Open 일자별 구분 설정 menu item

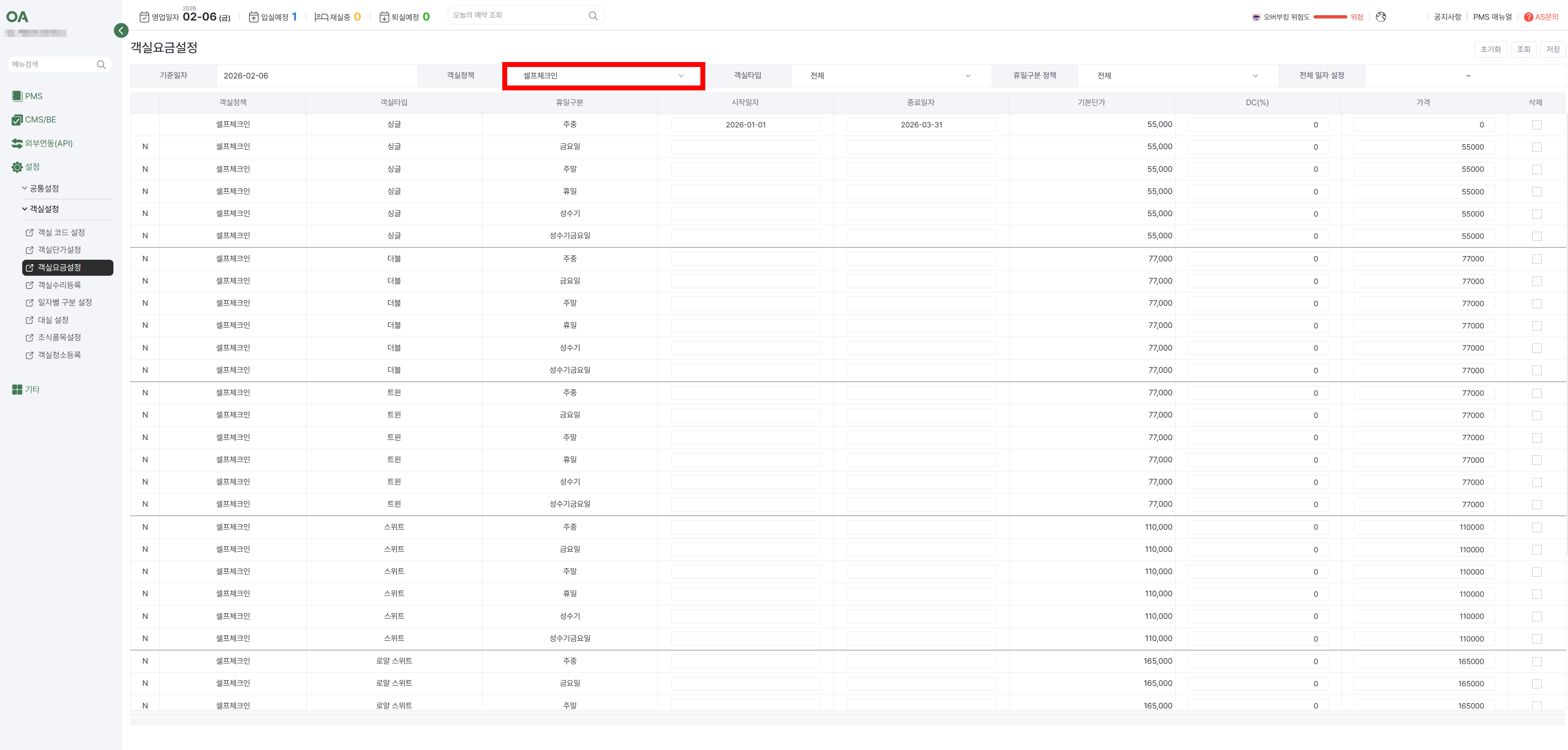[65, 302]
